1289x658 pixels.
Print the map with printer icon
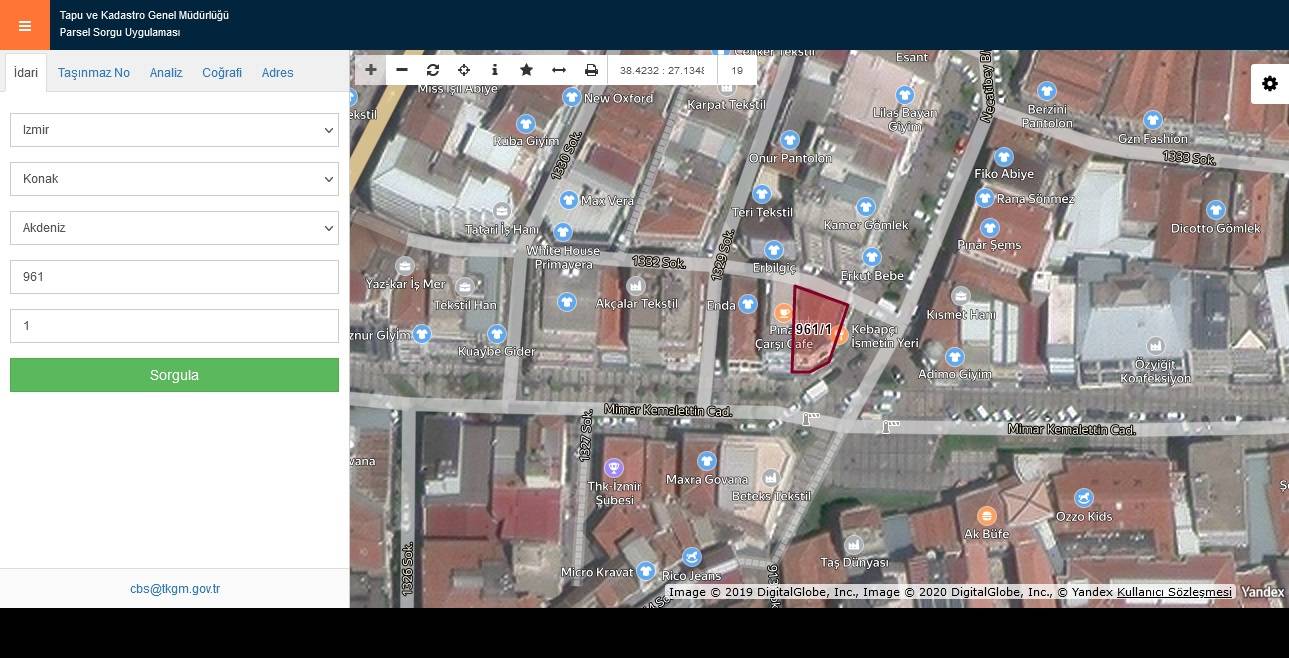point(591,70)
